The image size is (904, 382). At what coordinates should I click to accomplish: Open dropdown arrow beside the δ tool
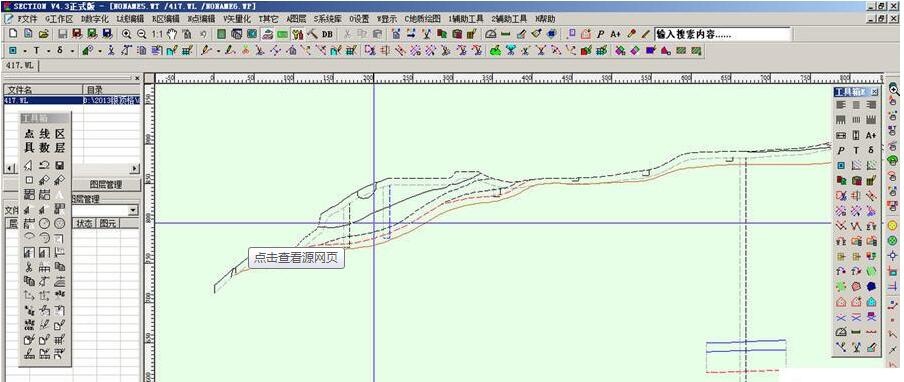pos(72,51)
